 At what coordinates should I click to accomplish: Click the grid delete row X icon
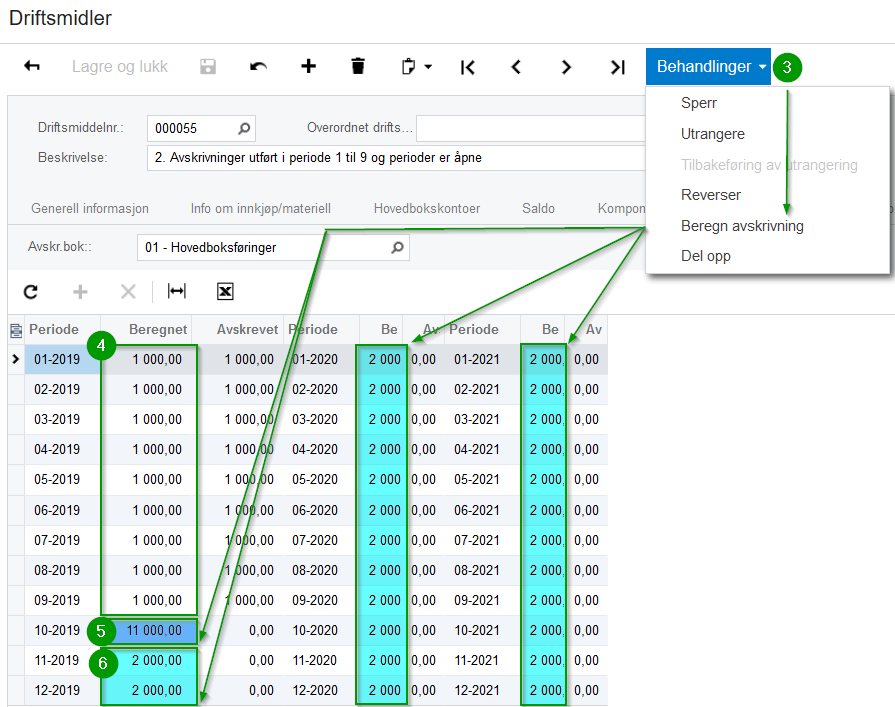pos(128,292)
